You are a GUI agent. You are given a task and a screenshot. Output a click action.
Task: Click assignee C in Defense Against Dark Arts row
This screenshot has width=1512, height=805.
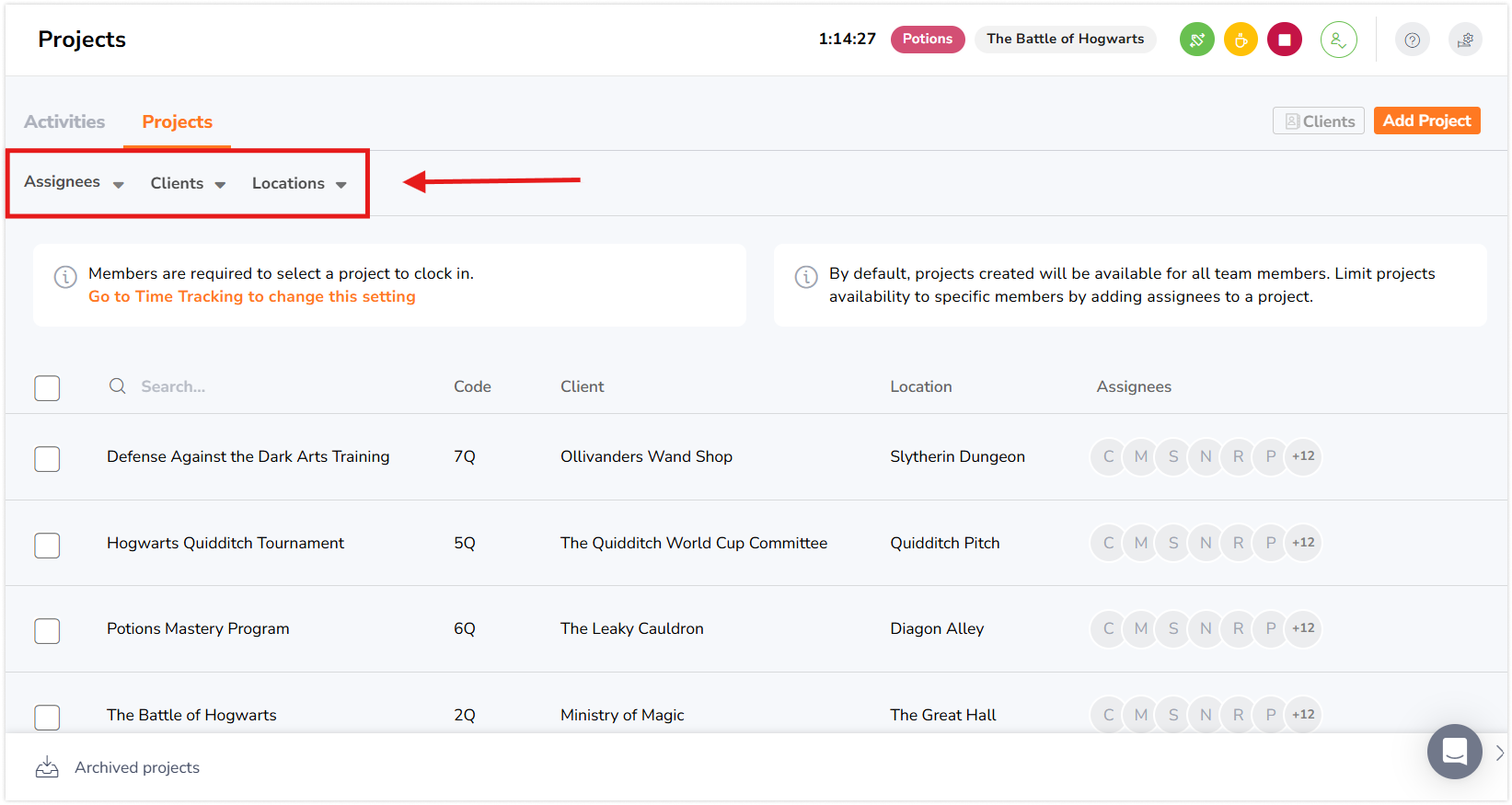click(x=1108, y=456)
